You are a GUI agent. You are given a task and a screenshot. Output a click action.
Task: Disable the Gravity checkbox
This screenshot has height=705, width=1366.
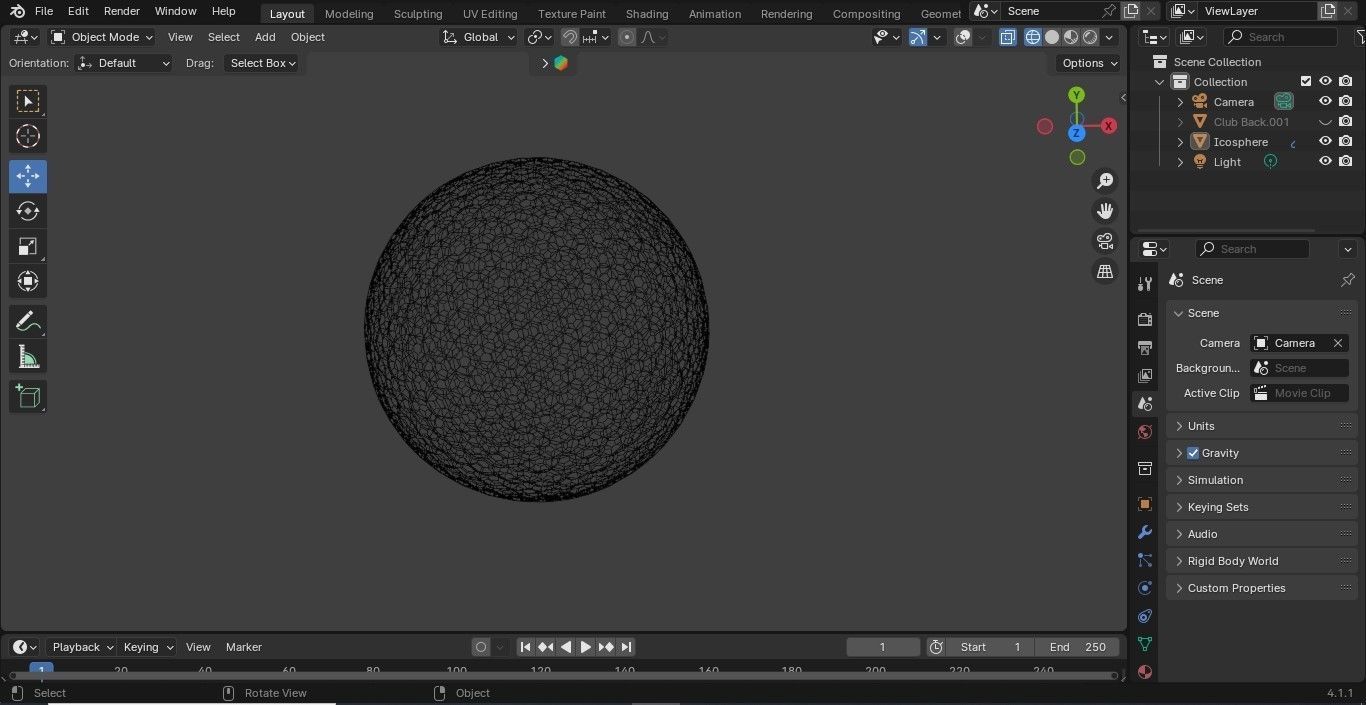pos(1193,453)
